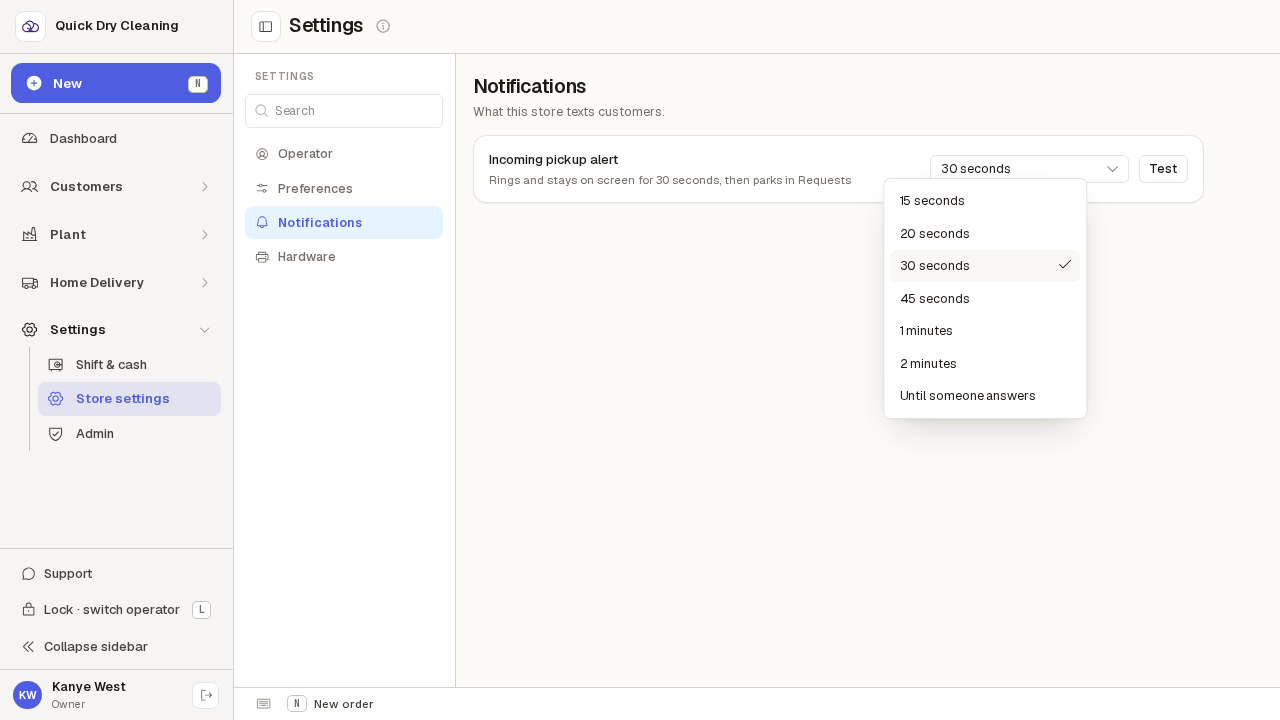Click New order shortcut in bottom bar
1280x720 pixels.
[x=331, y=704]
